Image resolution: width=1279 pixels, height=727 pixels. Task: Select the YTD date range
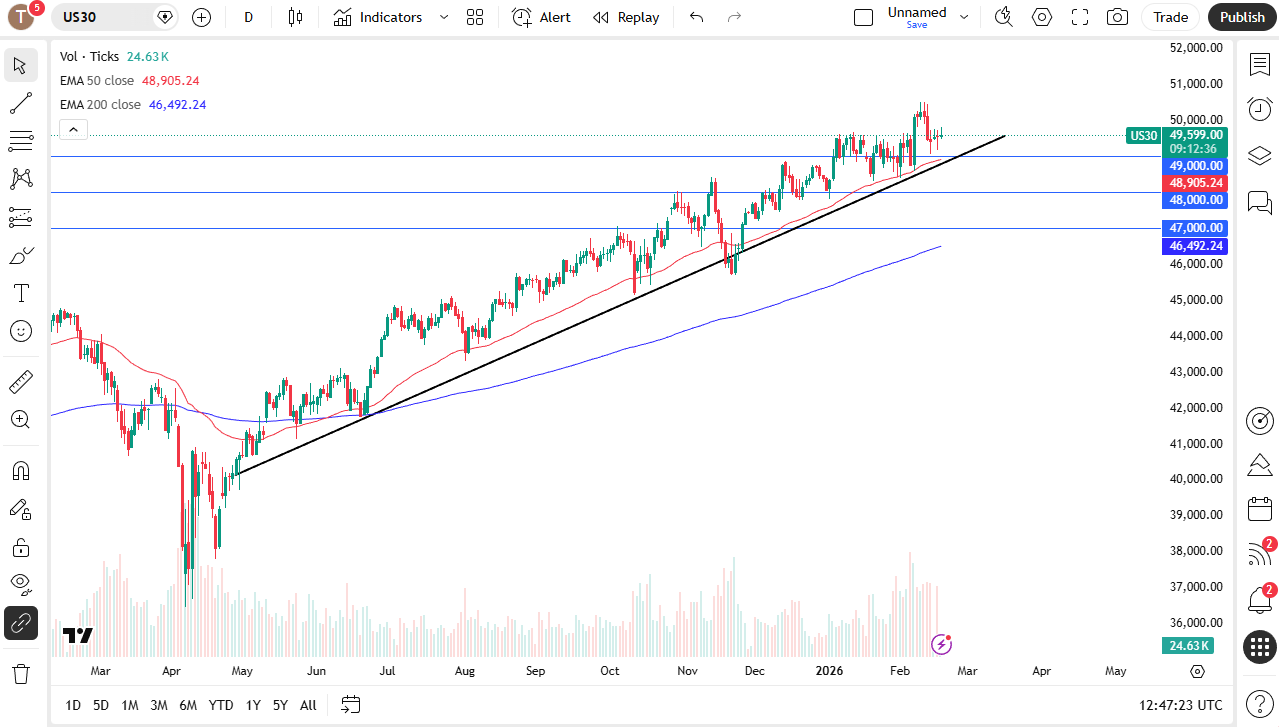point(221,705)
